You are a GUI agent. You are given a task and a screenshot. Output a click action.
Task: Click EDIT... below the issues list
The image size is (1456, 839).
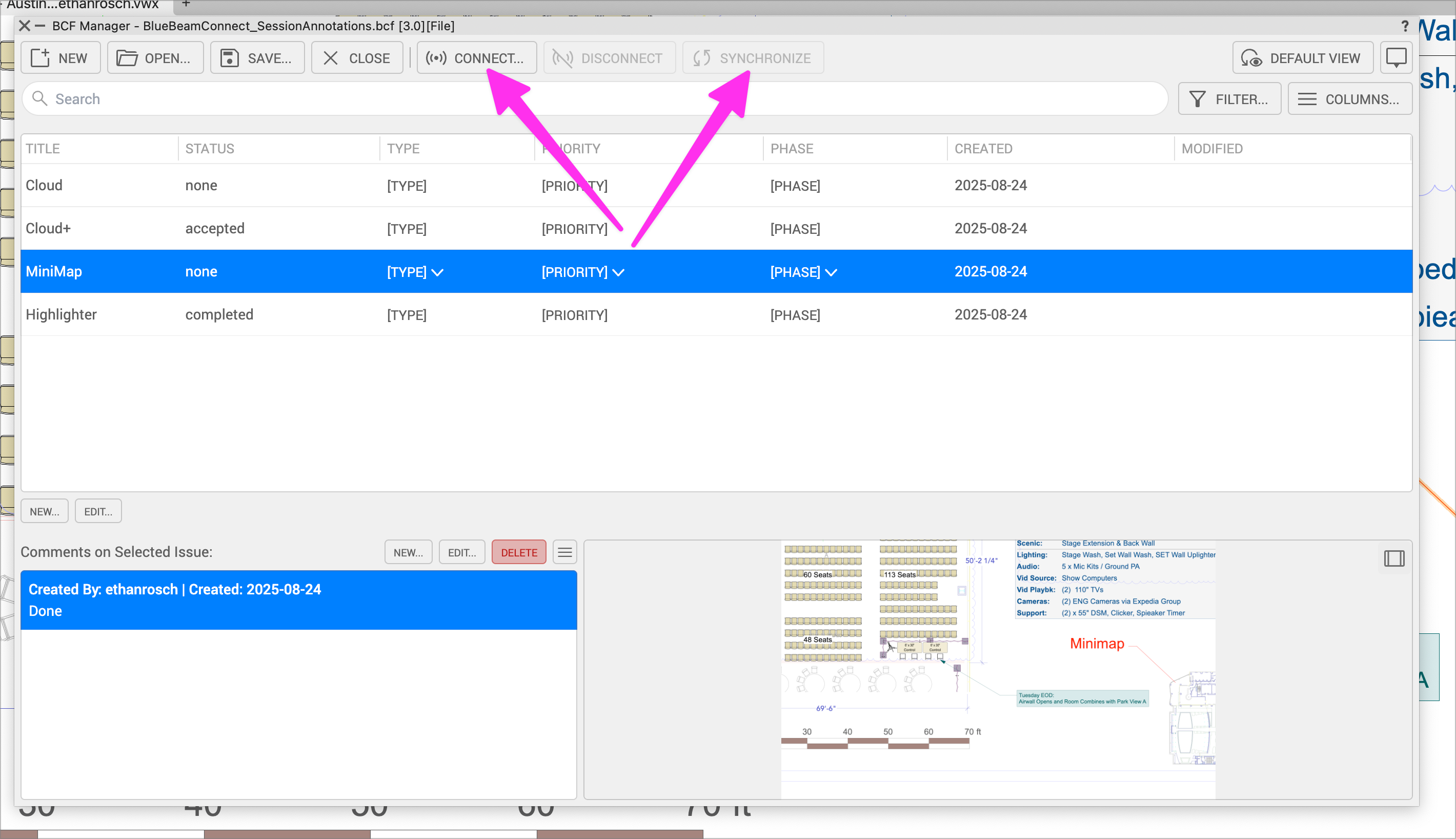(x=98, y=512)
